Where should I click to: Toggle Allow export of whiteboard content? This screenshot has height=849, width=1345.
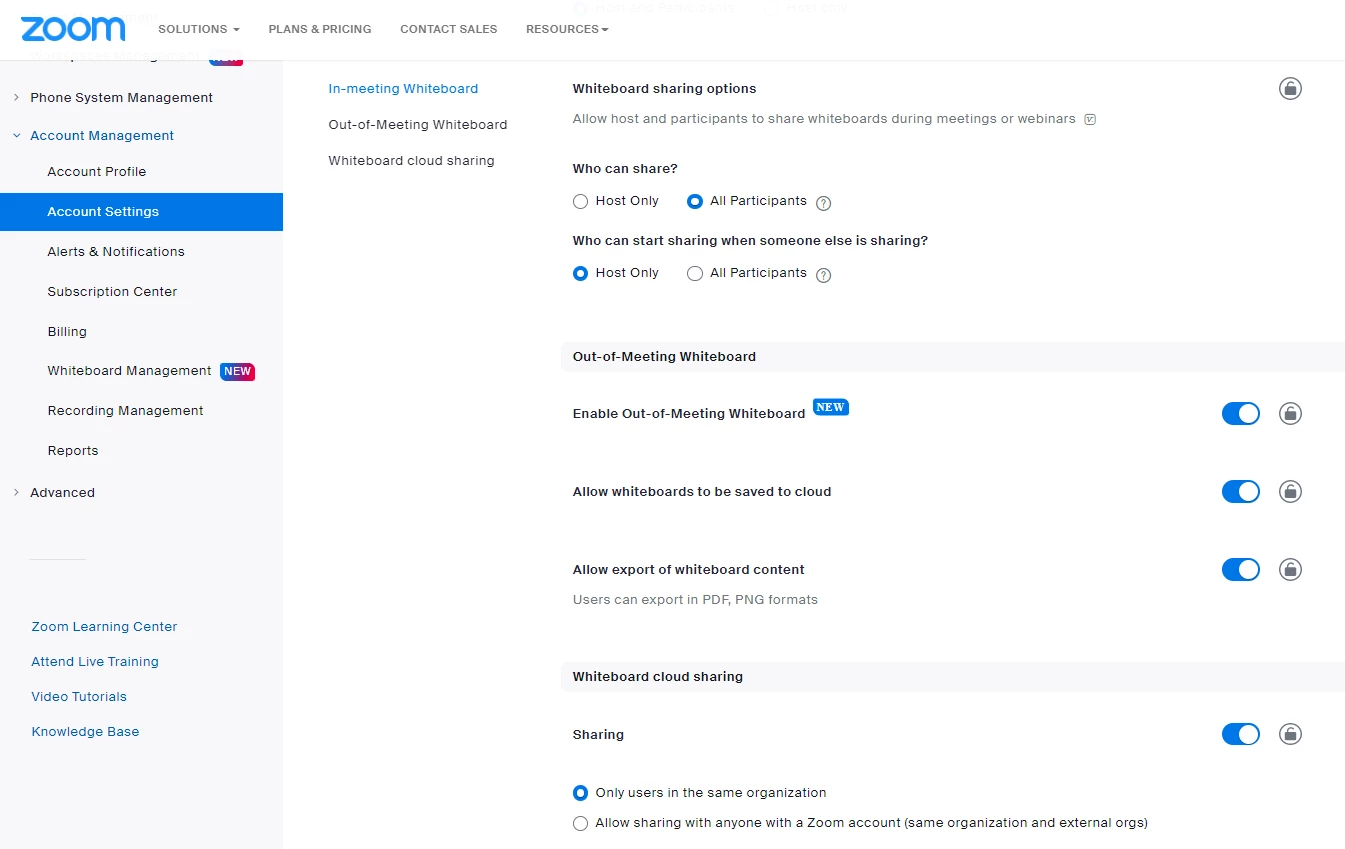pyautogui.click(x=1241, y=570)
